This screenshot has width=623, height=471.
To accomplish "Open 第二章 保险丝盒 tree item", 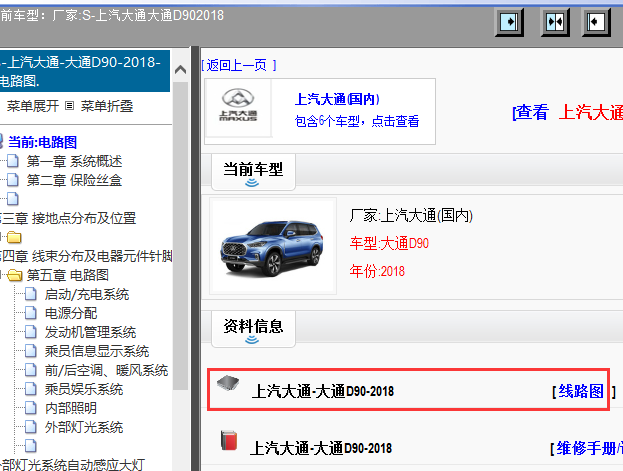I will tap(74, 180).
